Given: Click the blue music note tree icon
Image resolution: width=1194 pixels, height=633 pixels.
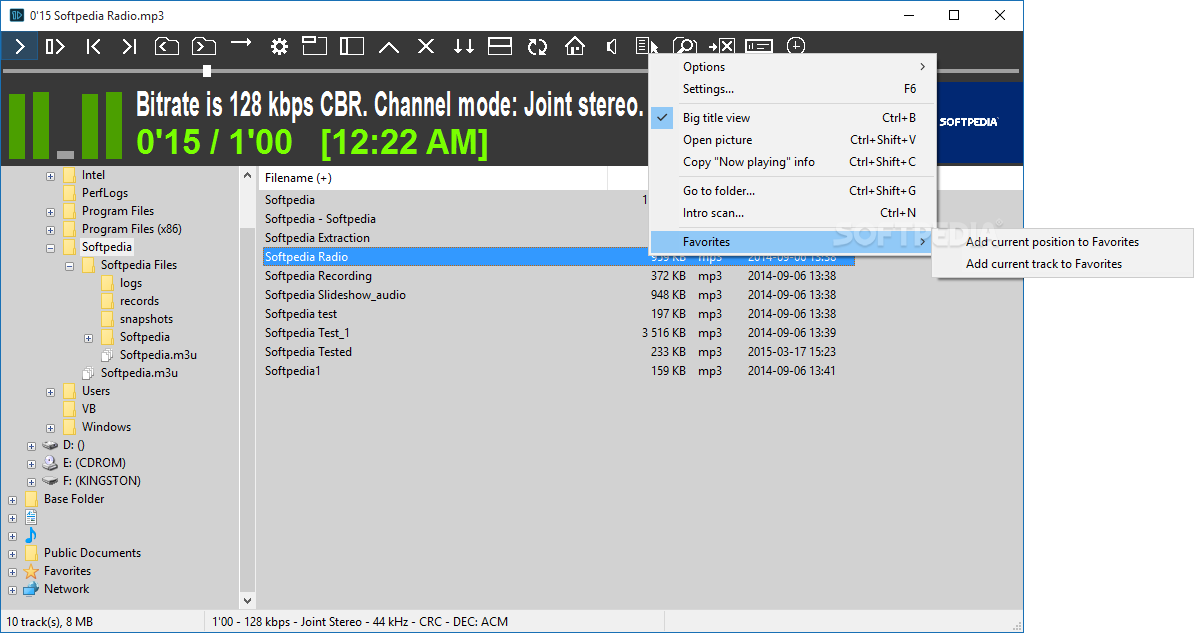Looking at the screenshot, I should point(31,535).
